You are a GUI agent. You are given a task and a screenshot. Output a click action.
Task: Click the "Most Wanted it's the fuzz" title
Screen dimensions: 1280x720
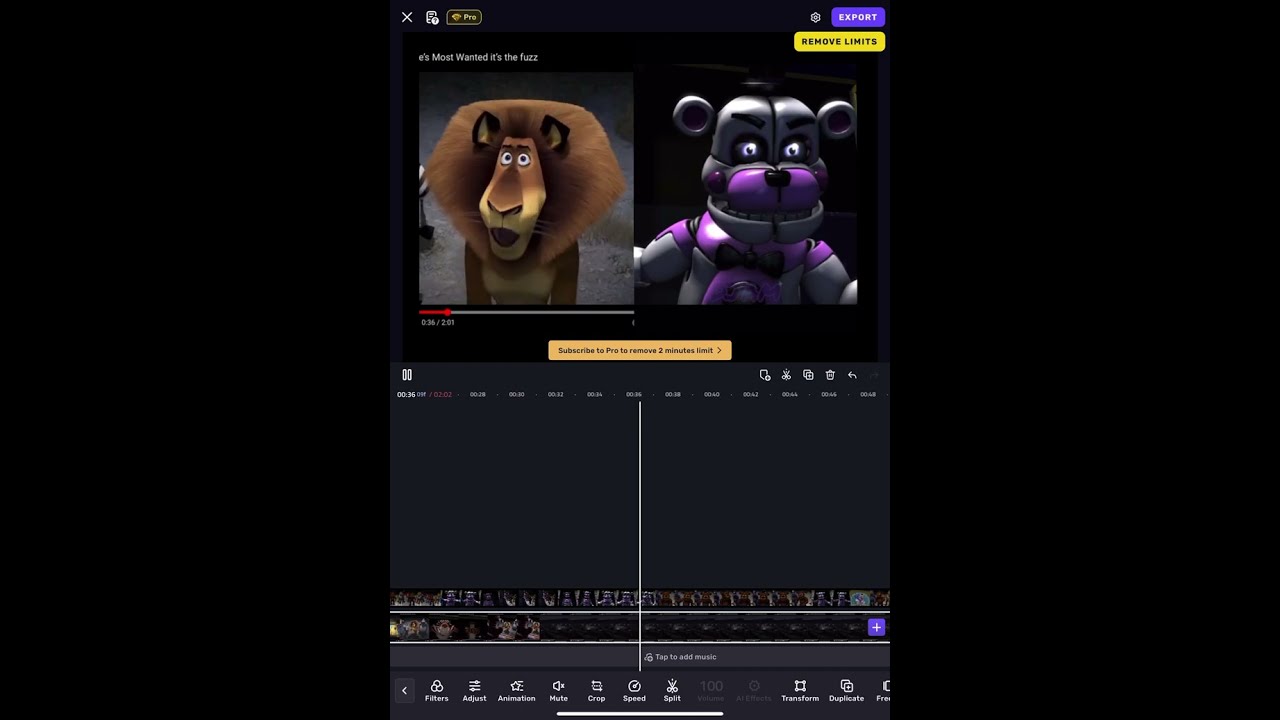click(478, 57)
